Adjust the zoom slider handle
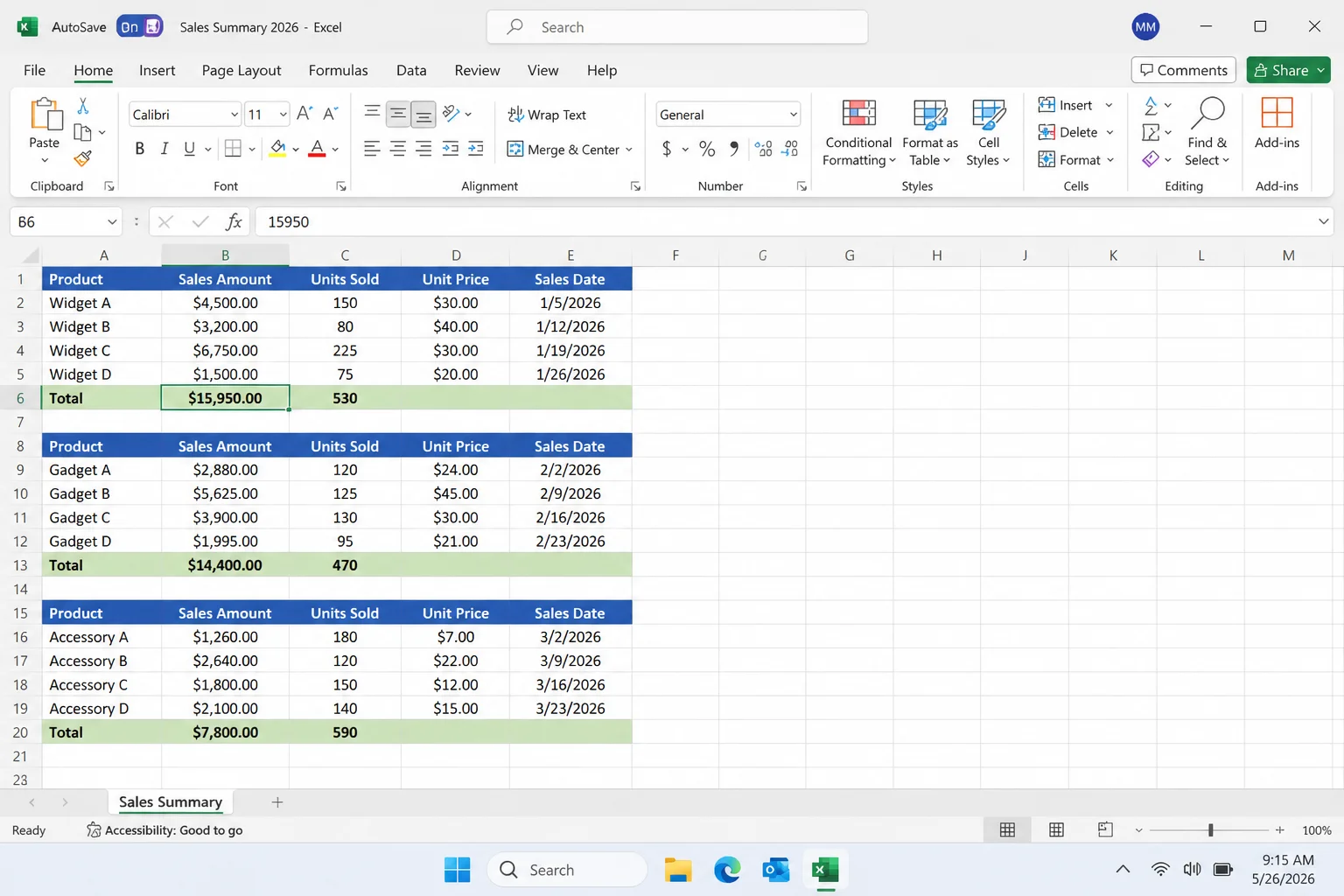This screenshot has width=1344, height=896. (x=1211, y=829)
